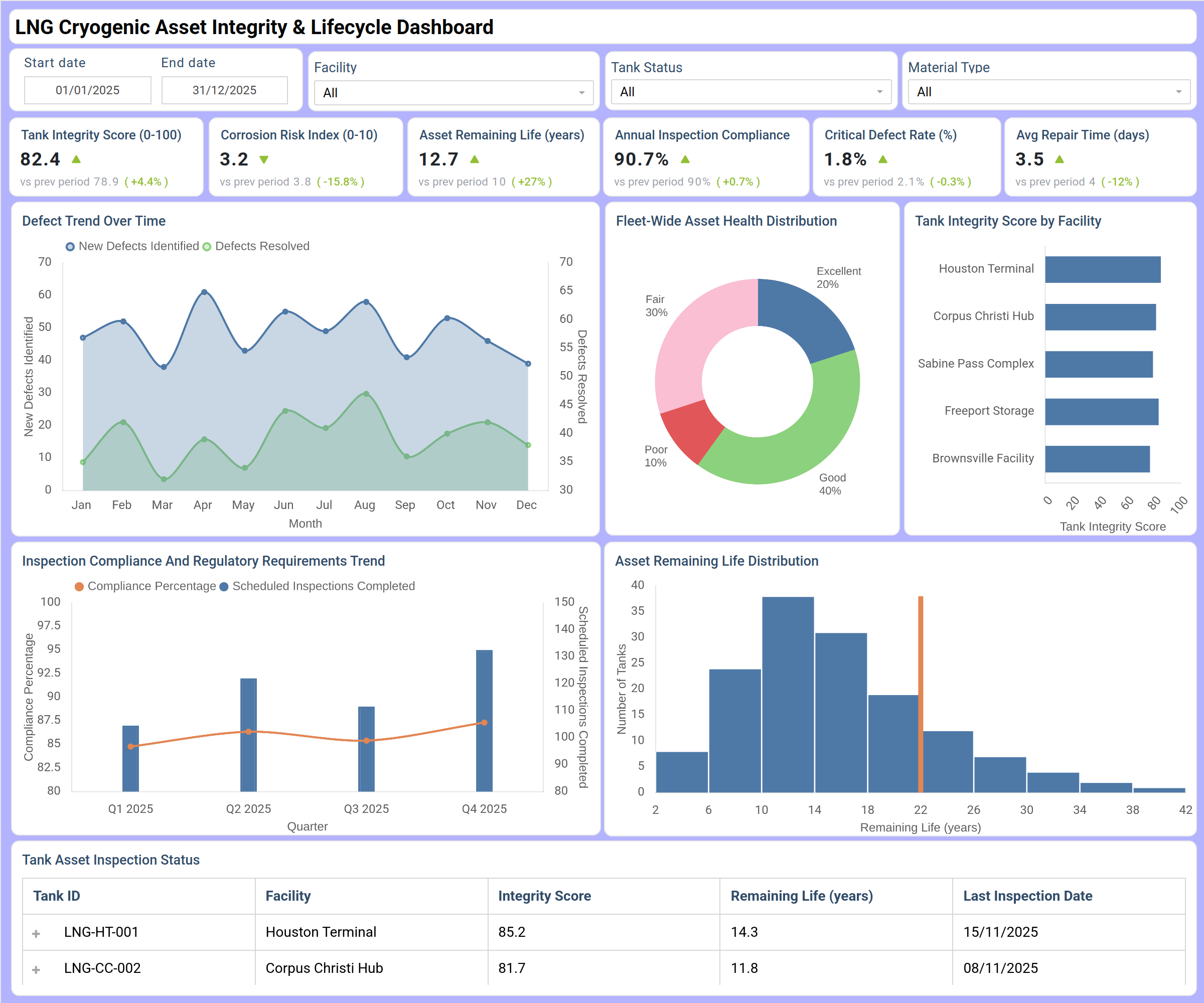This screenshot has width=1204, height=1003.
Task: Click the Corrosion Risk Index down-trend arrow
Action: (264, 159)
